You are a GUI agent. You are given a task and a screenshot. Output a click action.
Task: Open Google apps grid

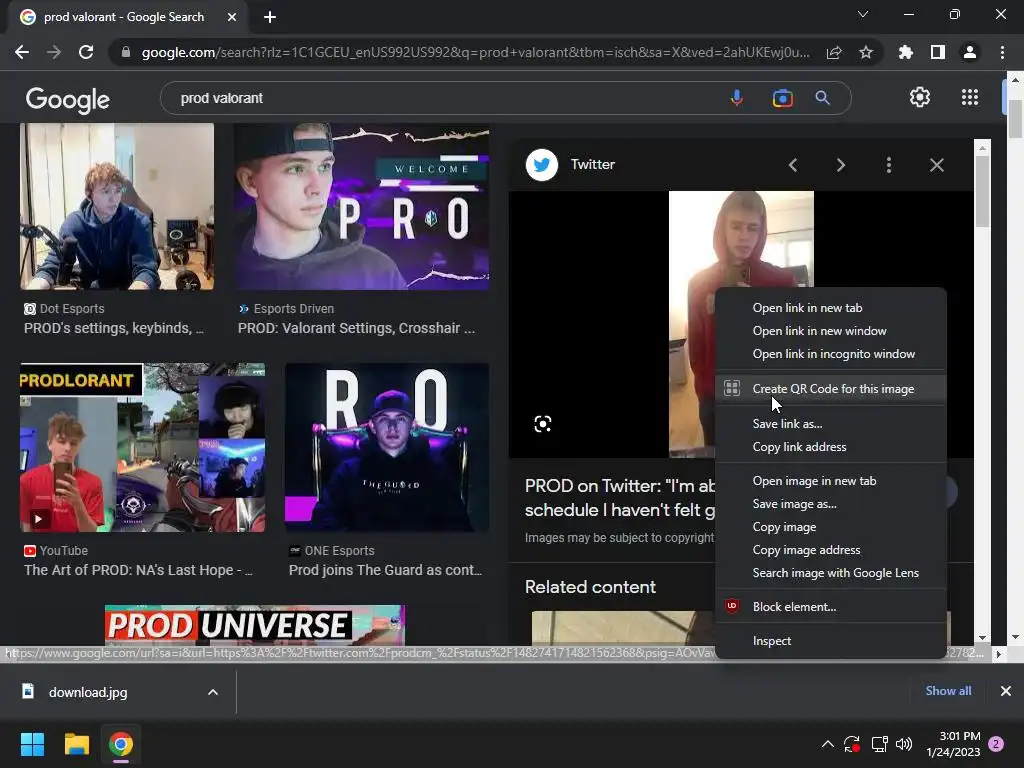[x=970, y=97]
